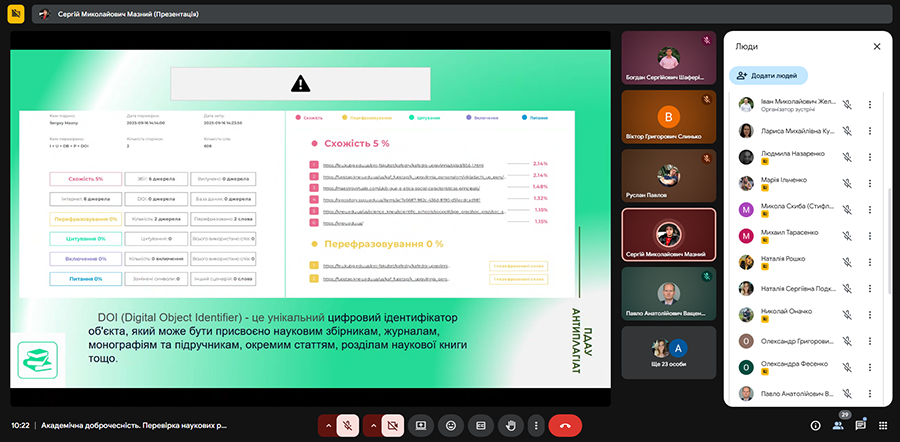Image resolution: width=900 pixels, height=442 pixels.
Task: Click the Додати людей button
Action: (x=769, y=75)
